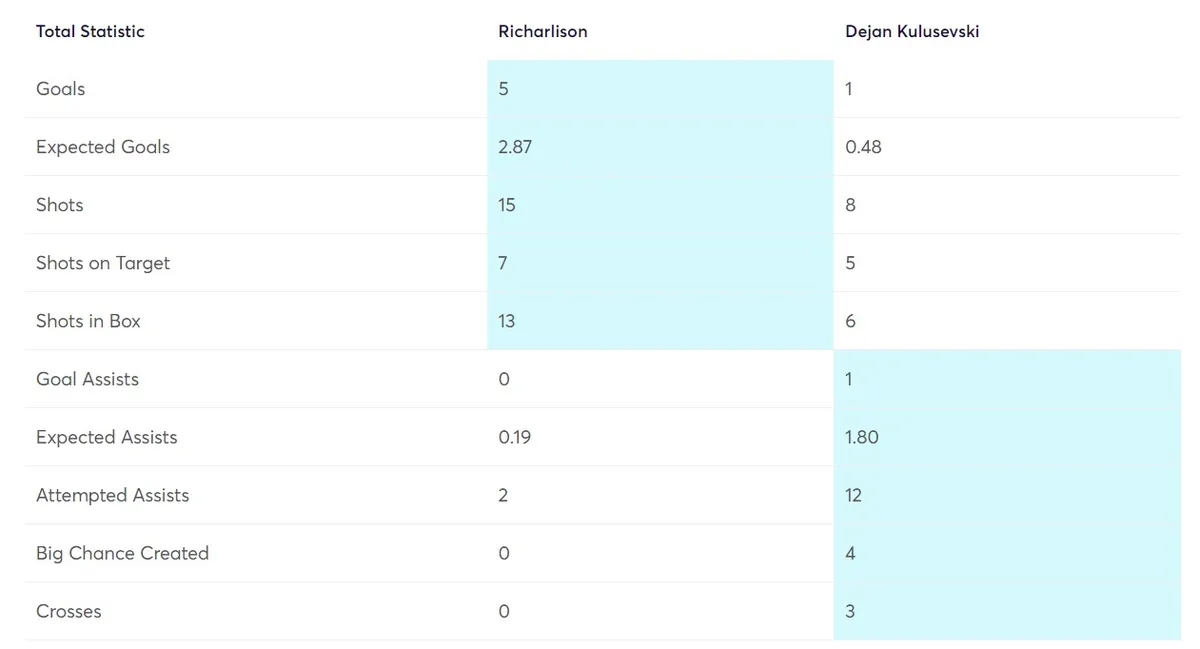Click the Total Statistic column header
This screenshot has height=649, width=1200.
(x=90, y=31)
